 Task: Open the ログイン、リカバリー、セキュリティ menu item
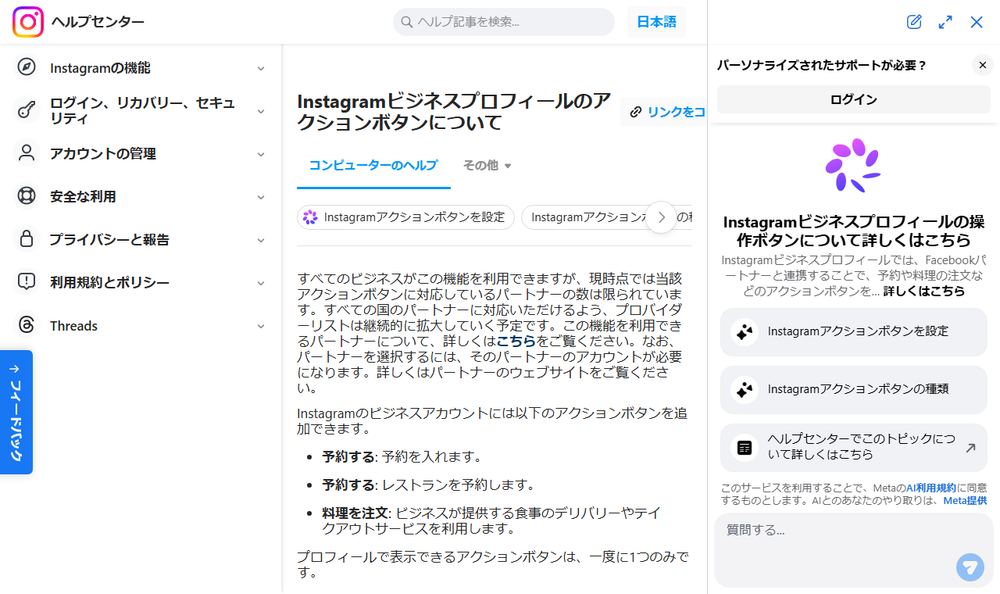pos(140,110)
